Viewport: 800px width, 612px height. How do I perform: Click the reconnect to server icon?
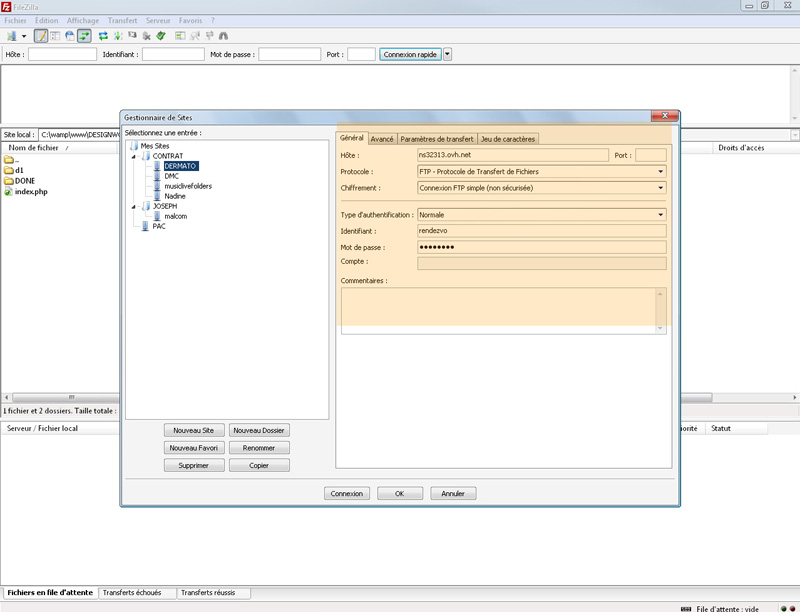tap(161, 36)
